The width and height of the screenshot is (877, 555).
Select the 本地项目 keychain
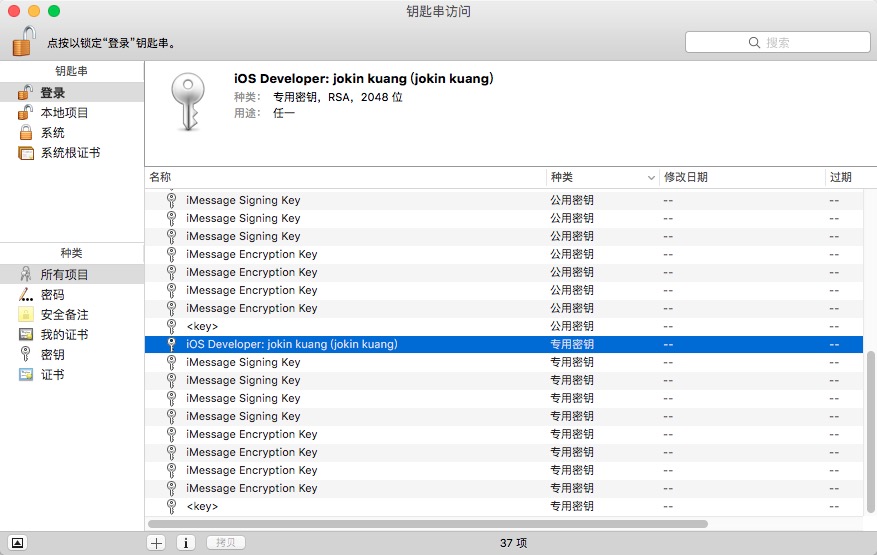click(72, 112)
